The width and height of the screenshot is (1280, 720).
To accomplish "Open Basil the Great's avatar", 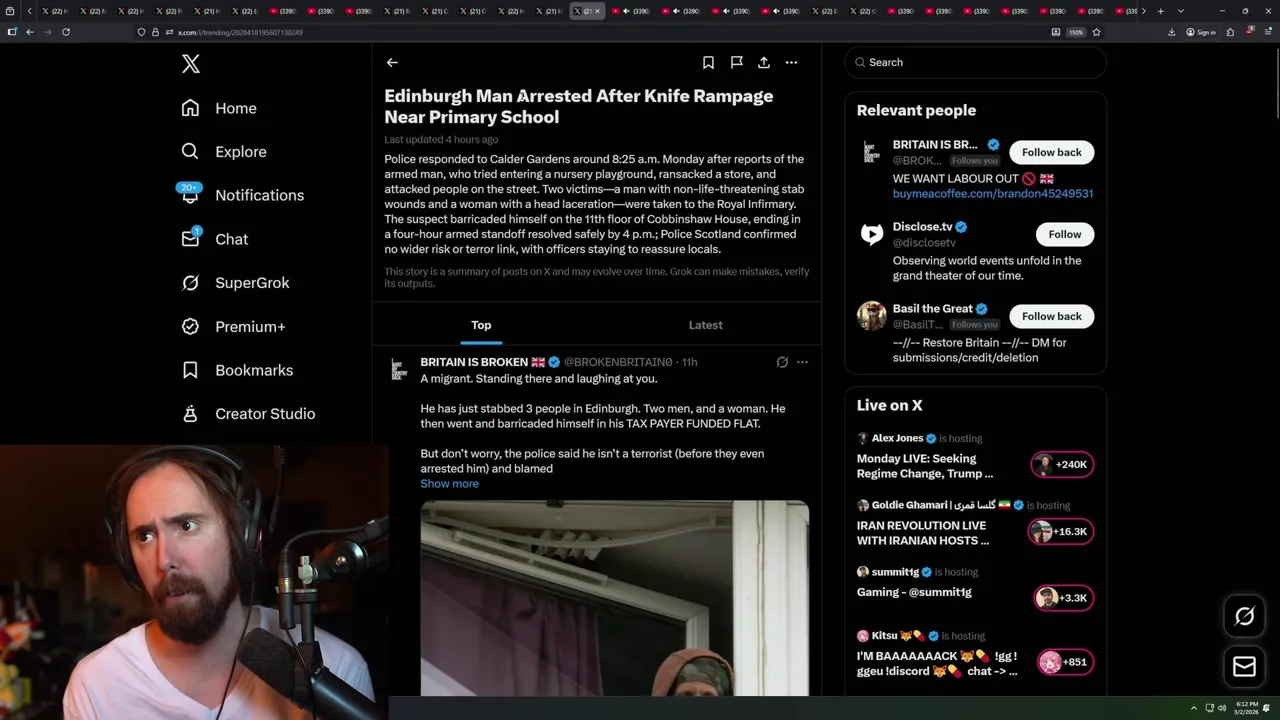I will point(872,316).
